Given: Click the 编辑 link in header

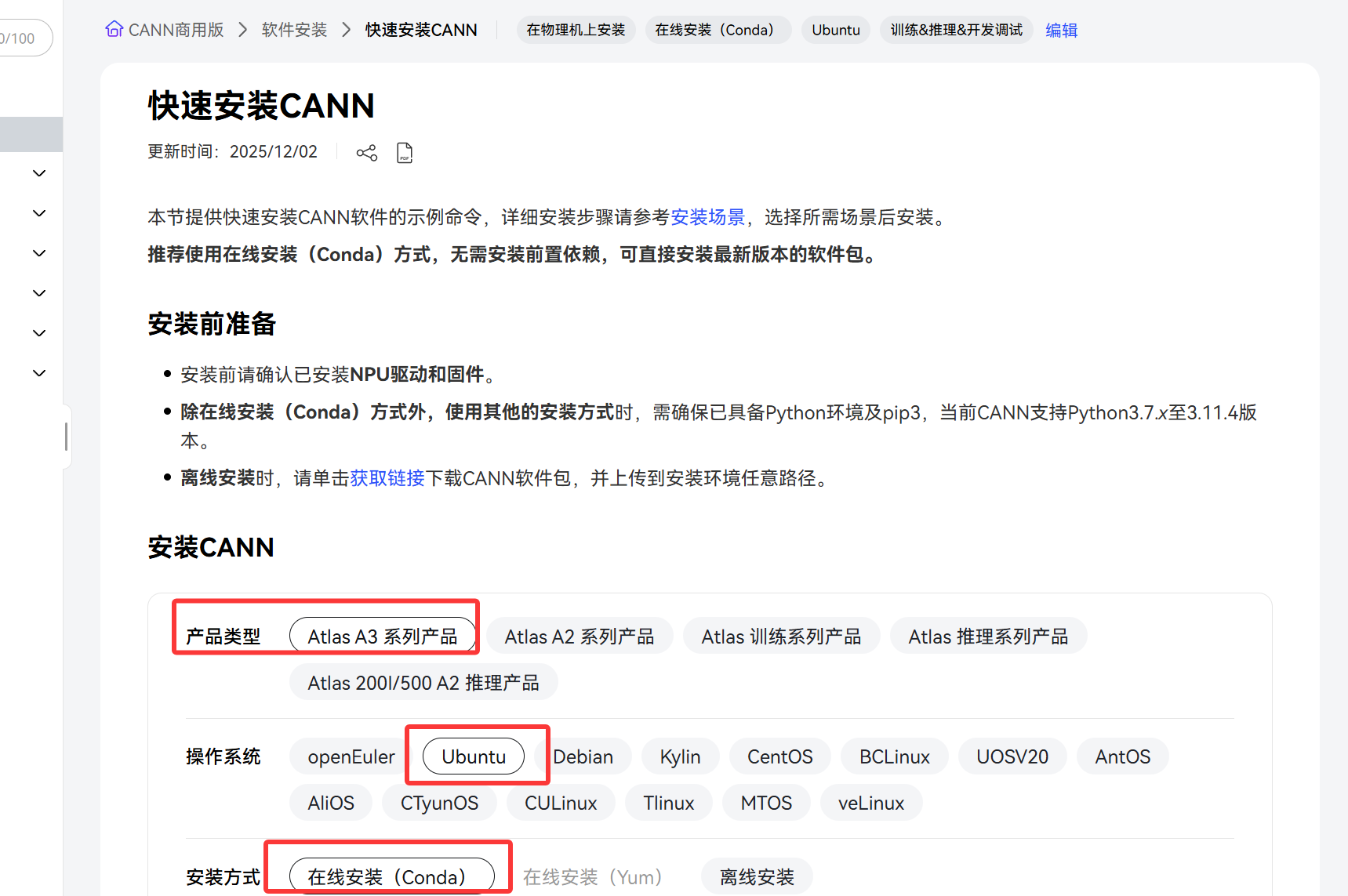Looking at the screenshot, I should click(1061, 30).
